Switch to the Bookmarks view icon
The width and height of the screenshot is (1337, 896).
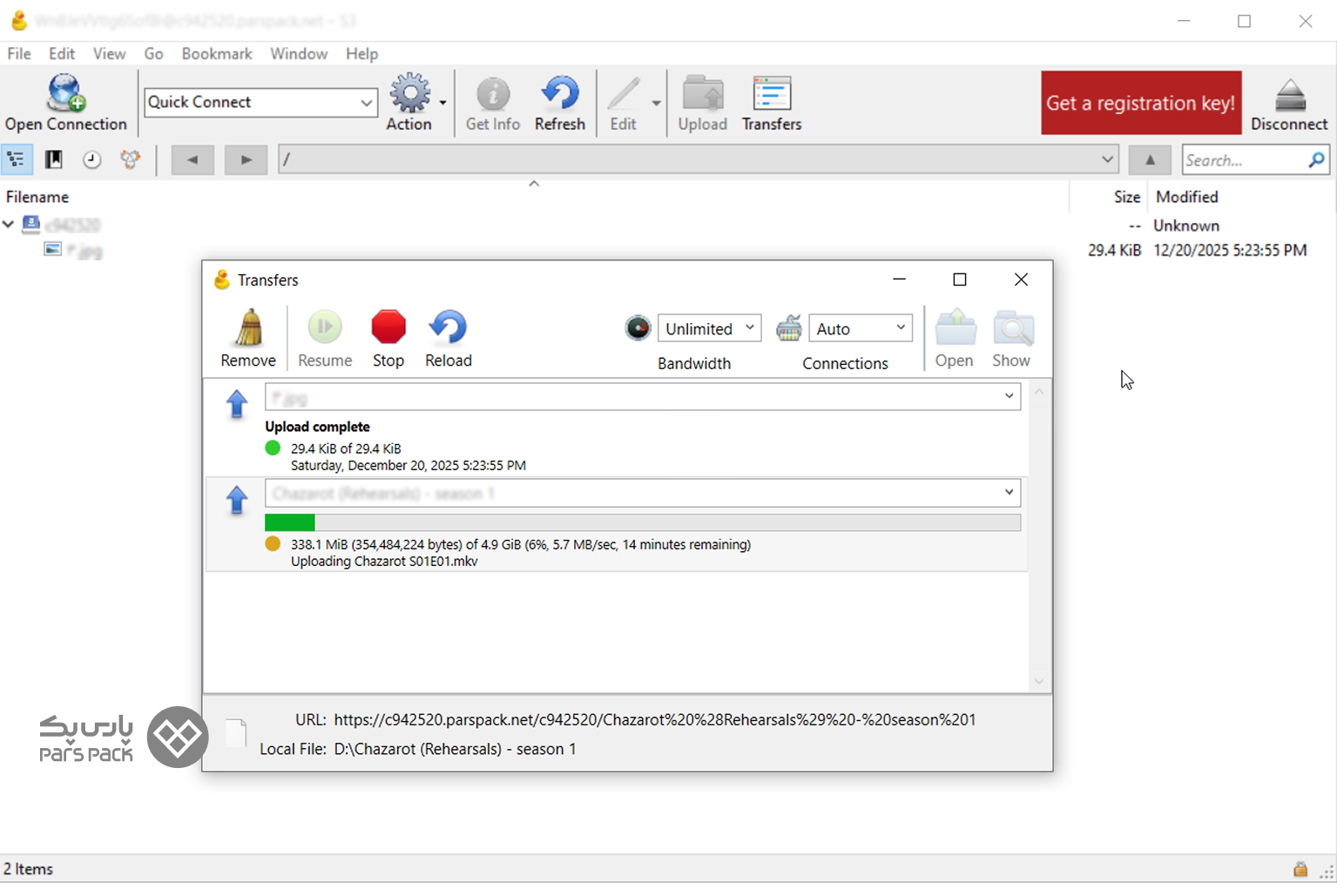click(54, 160)
